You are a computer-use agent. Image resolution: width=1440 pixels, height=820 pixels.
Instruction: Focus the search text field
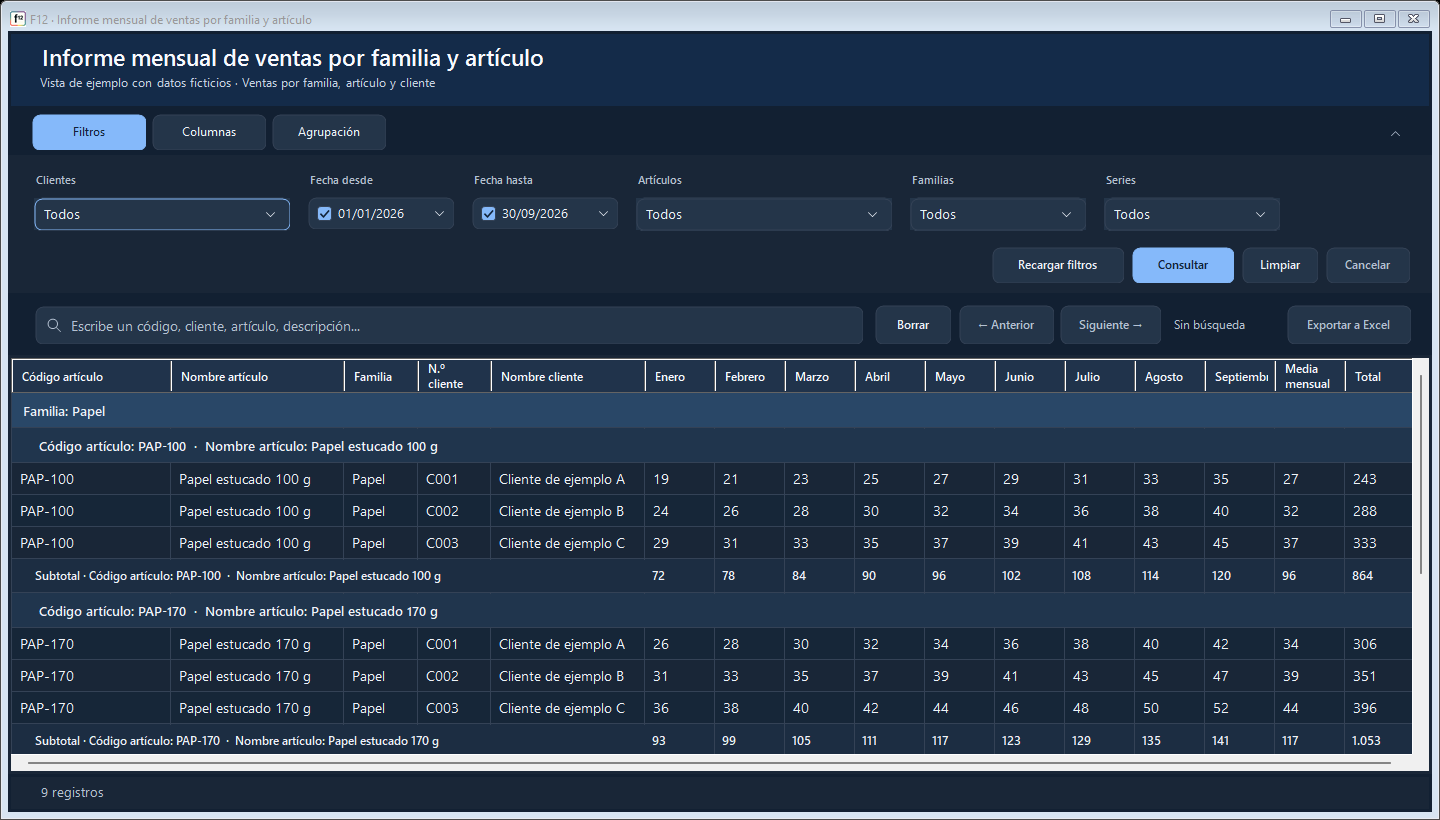tap(449, 326)
